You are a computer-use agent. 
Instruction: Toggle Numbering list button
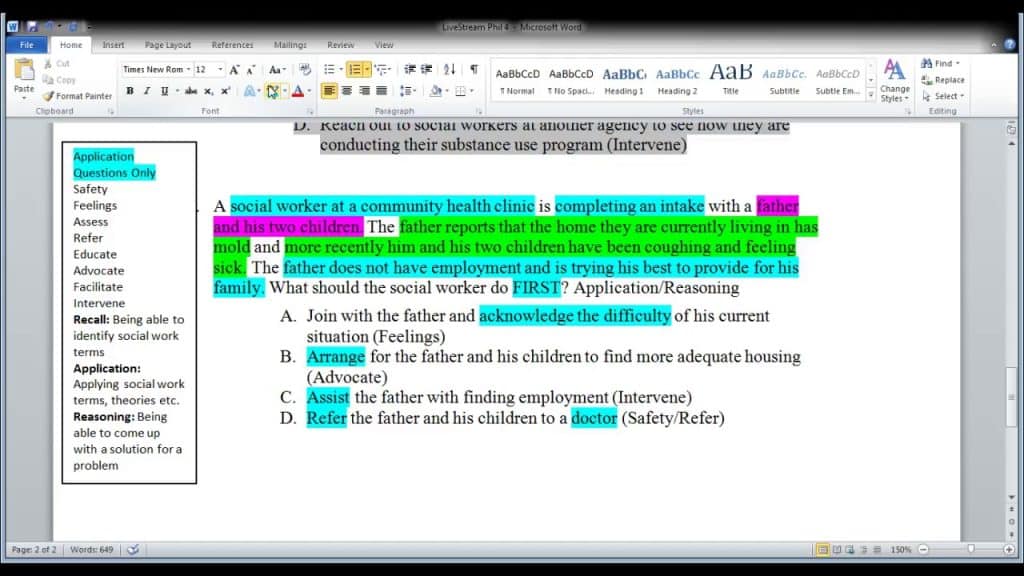click(355, 69)
